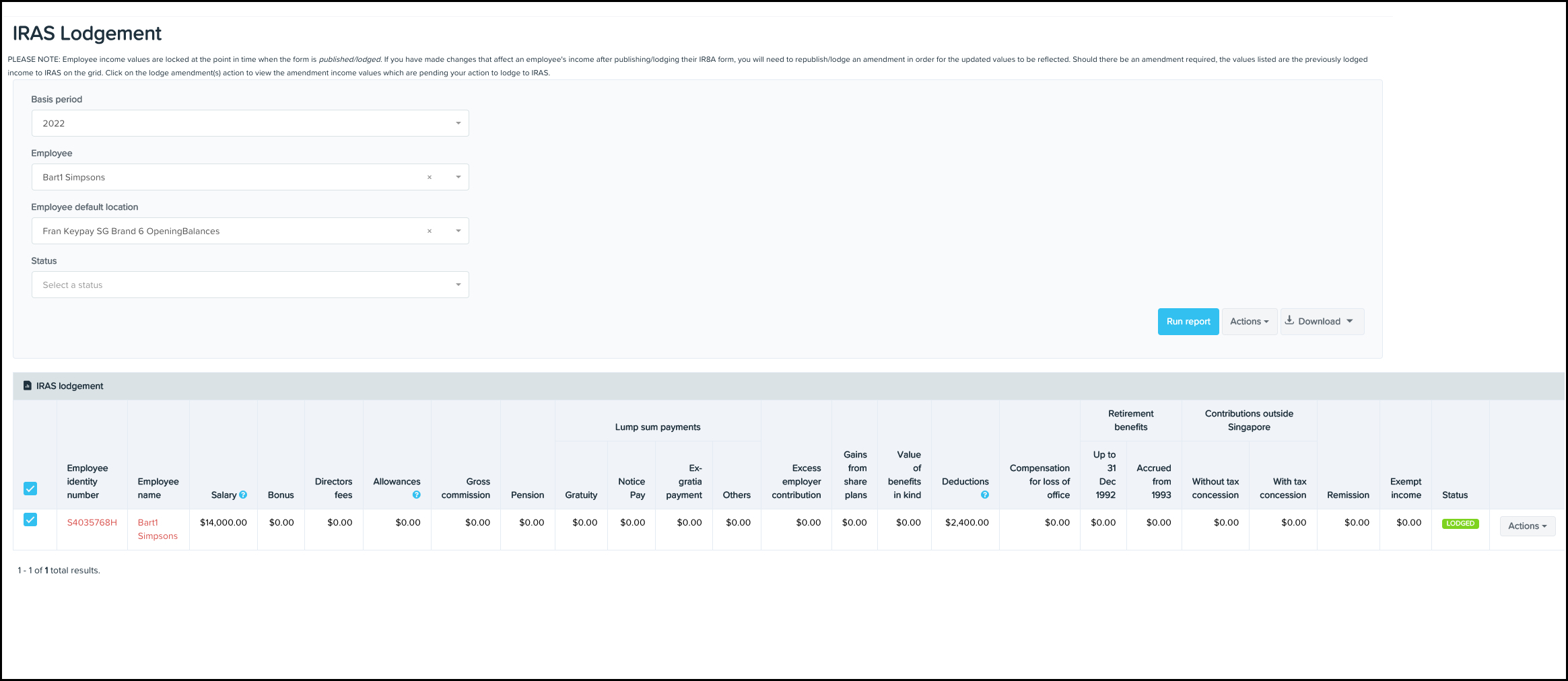The height and width of the screenshot is (681, 1568).
Task: Toggle the select-all header checkbox
Action: pos(30,489)
